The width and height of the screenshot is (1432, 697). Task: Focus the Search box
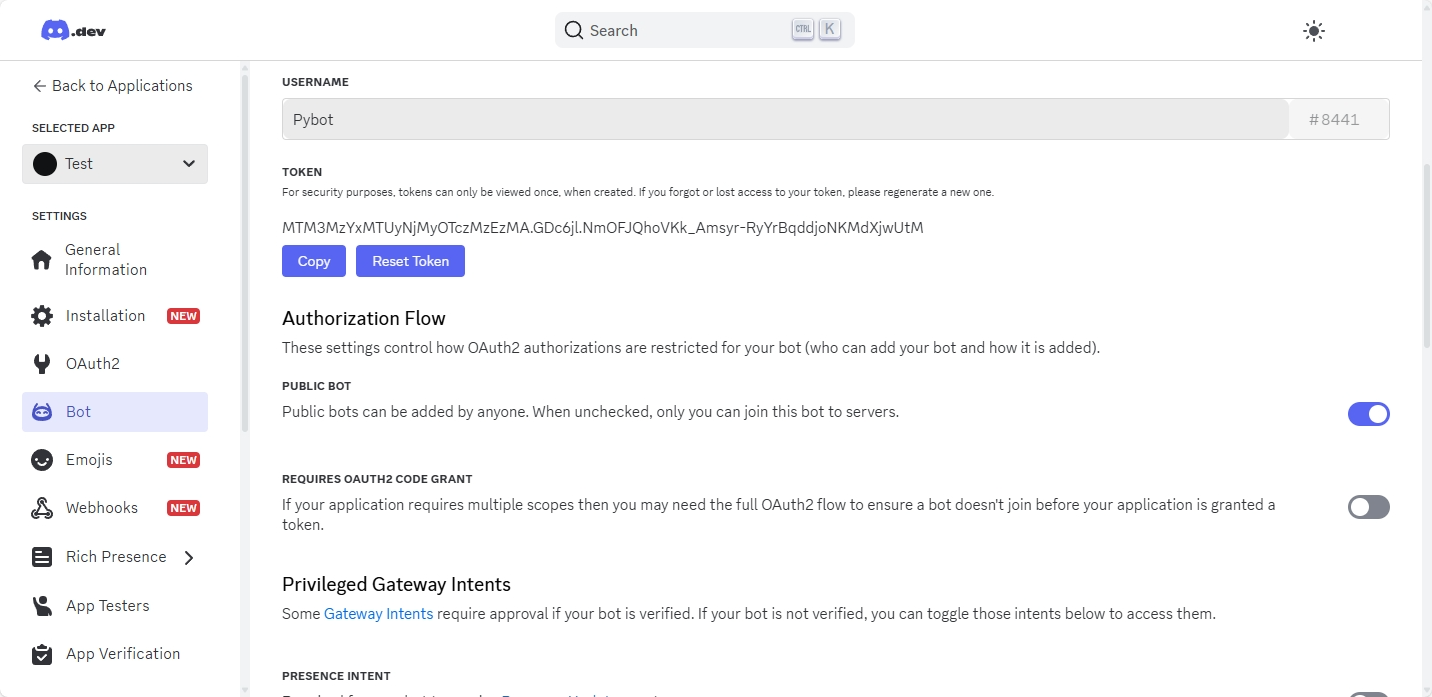coord(705,30)
